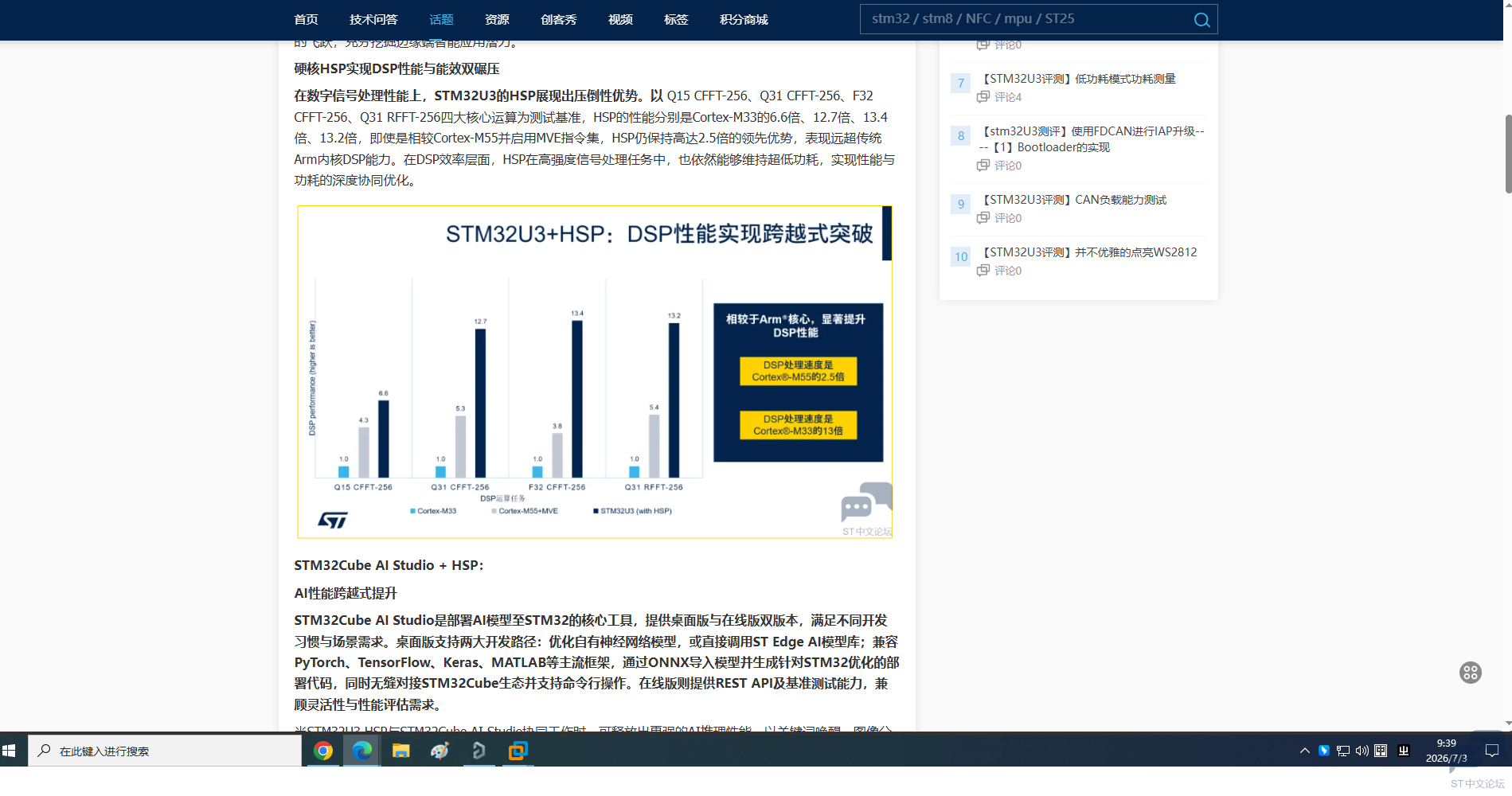Open the 标签 nav item
Viewport: 1512px width, 796px height.
coord(676,20)
